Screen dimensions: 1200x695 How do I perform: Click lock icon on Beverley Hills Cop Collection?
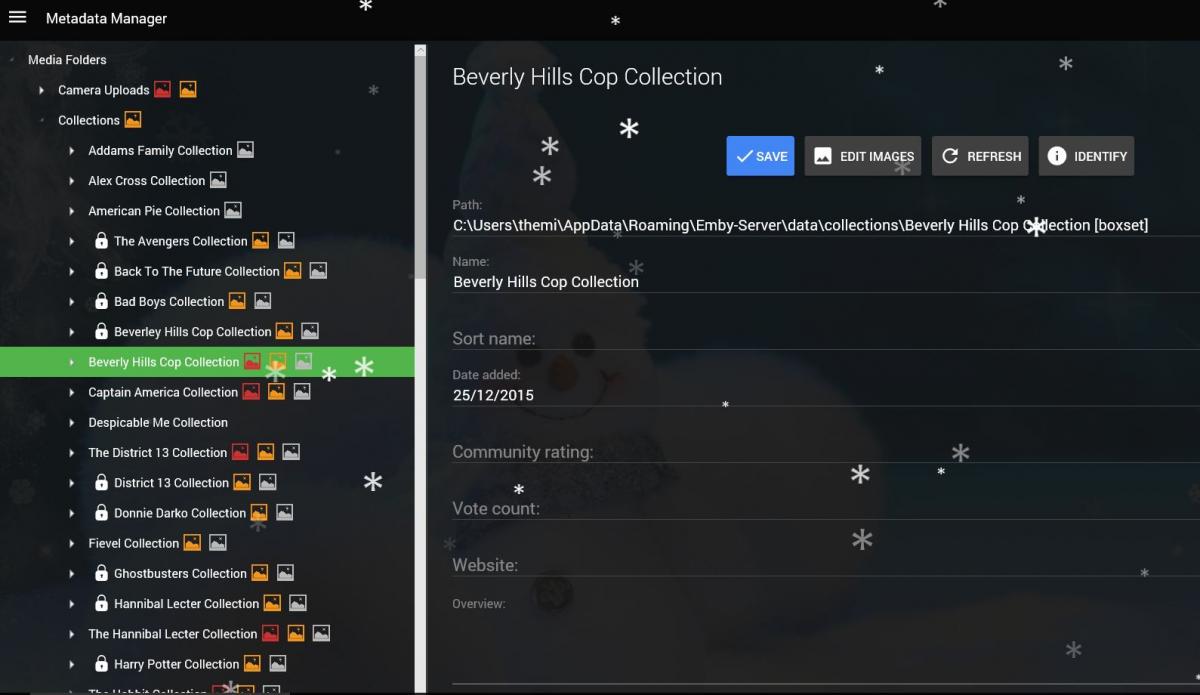tap(101, 331)
